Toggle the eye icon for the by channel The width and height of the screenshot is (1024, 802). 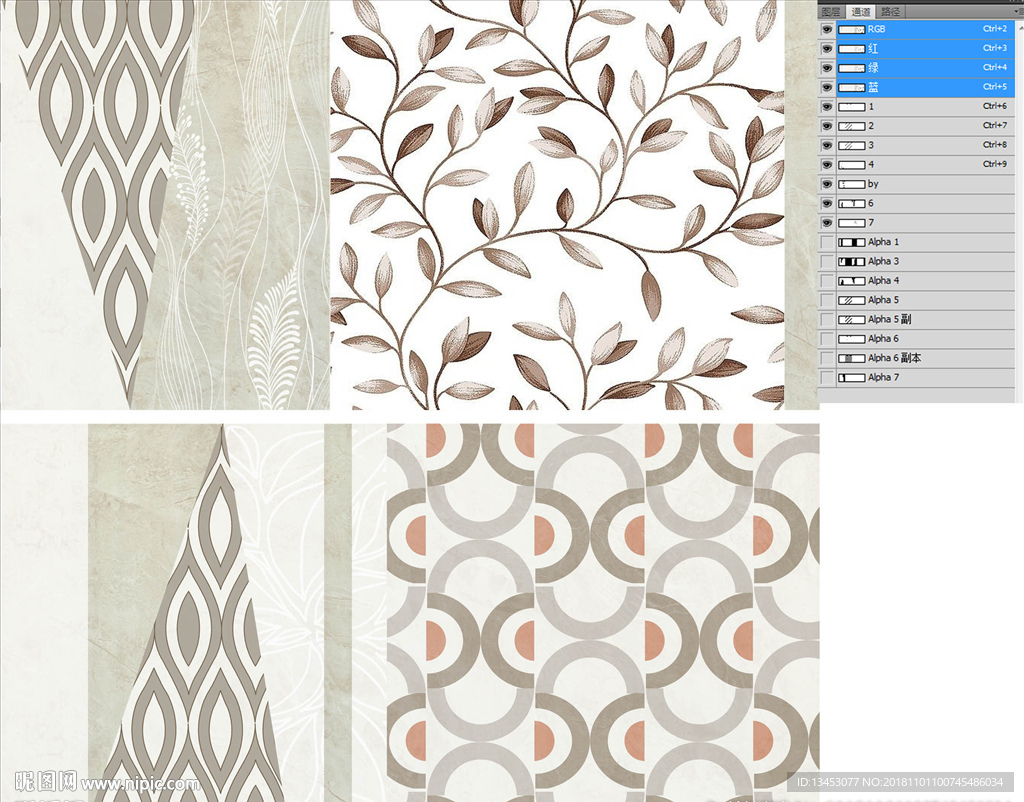coord(827,184)
